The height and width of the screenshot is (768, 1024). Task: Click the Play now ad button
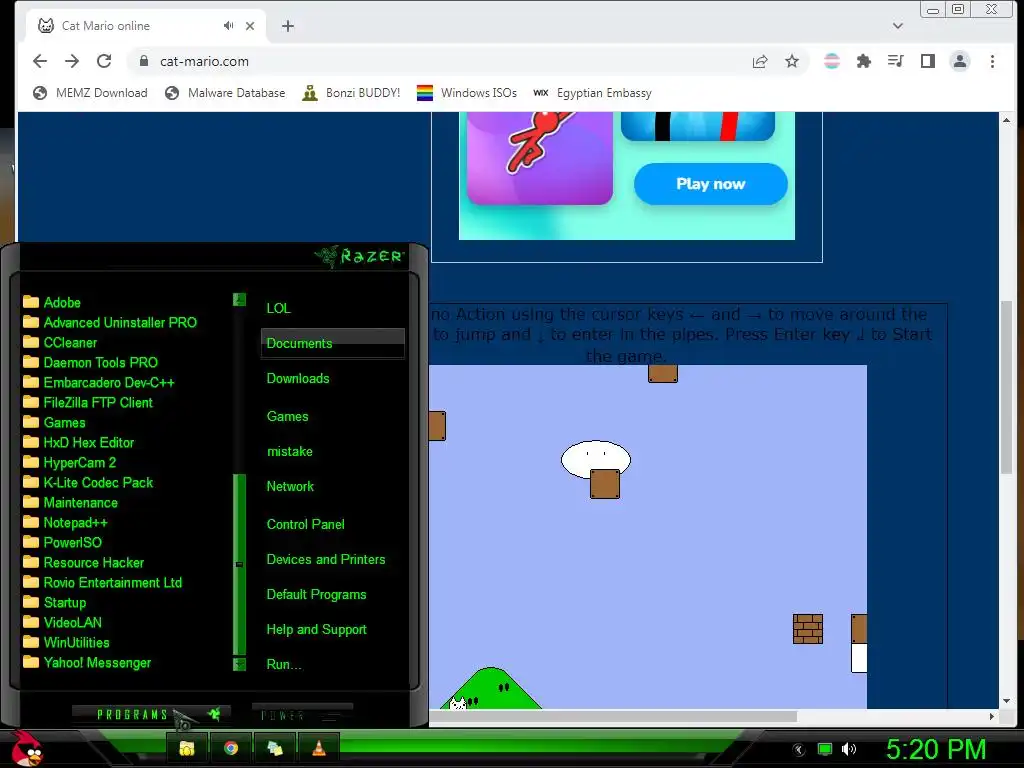click(711, 184)
